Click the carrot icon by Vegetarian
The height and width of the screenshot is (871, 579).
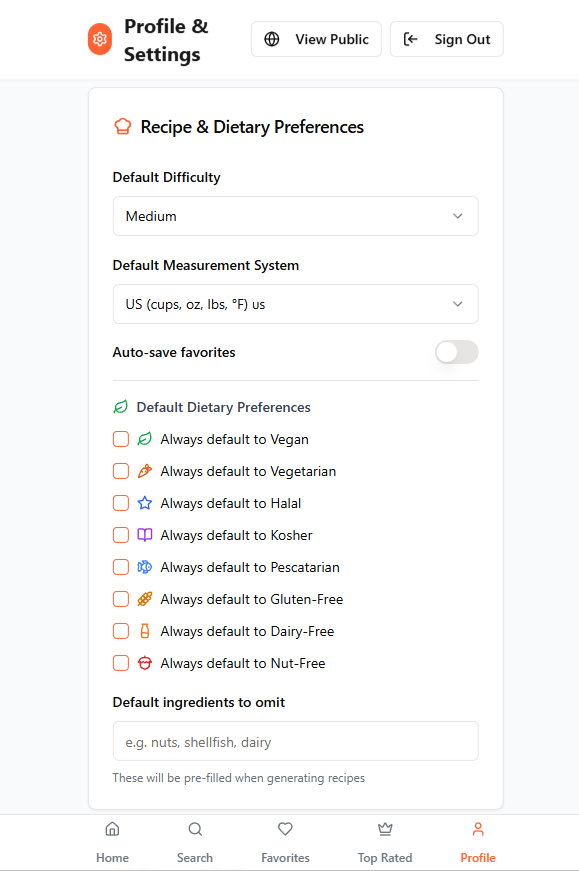click(x=144, y=471)
